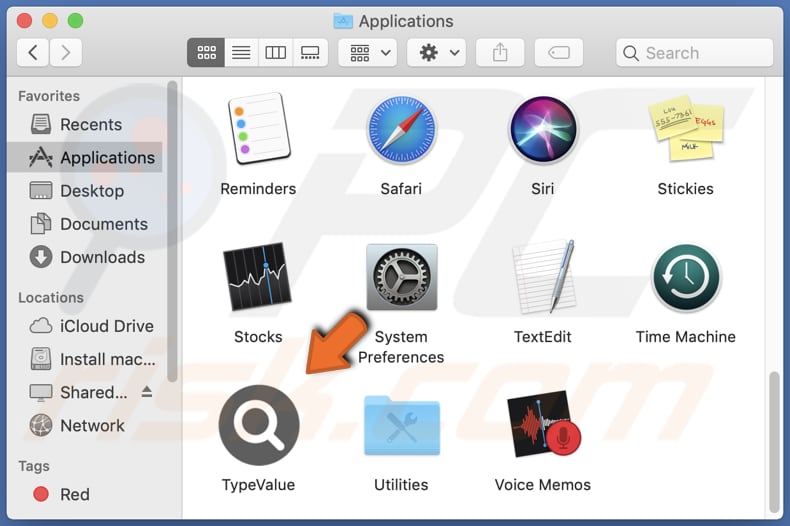Screen dimensions: 790x526
Task: Launch the Safari compass icon
Action: [401, 129]
